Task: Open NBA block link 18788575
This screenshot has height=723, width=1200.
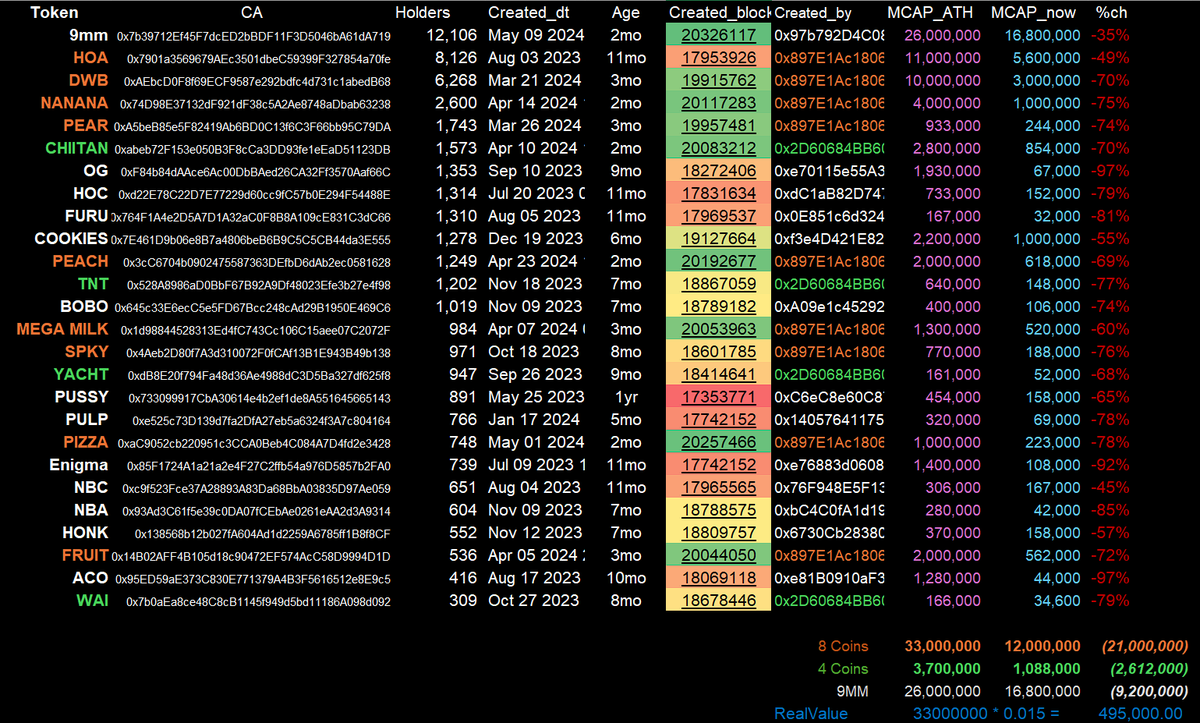Action: click(718, 510)
